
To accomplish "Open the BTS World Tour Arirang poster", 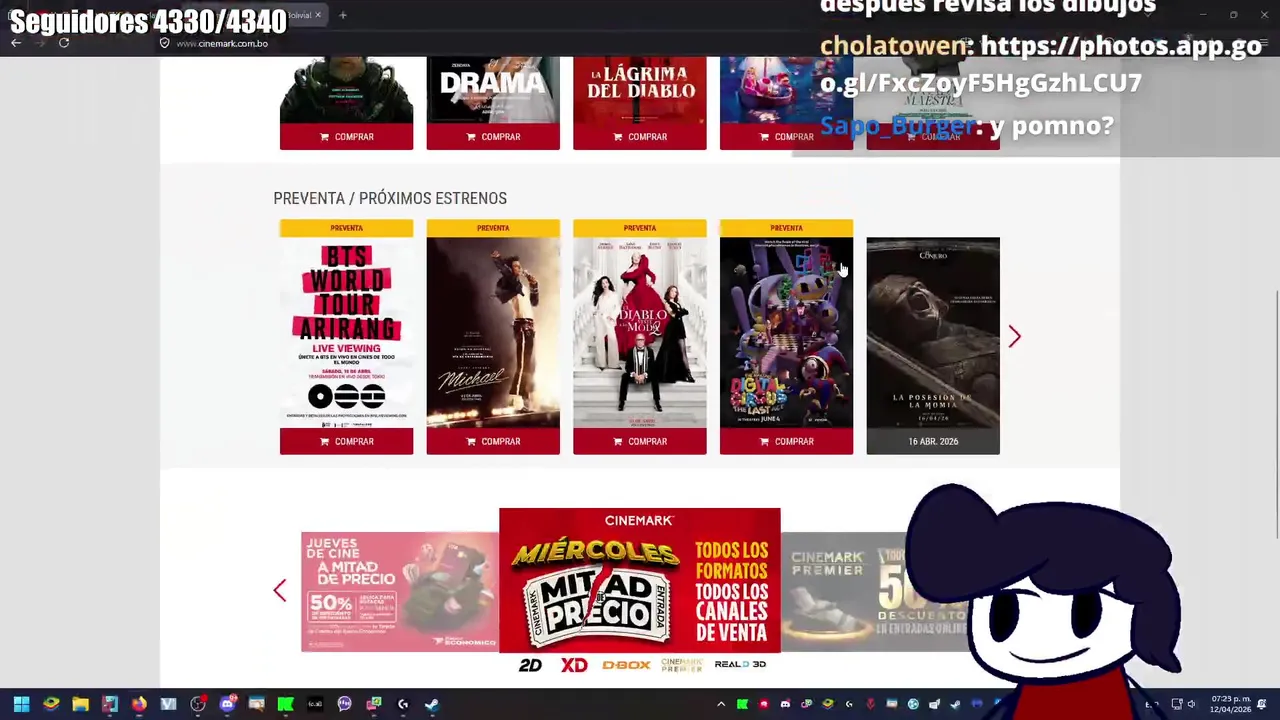I will click(346, 332).
